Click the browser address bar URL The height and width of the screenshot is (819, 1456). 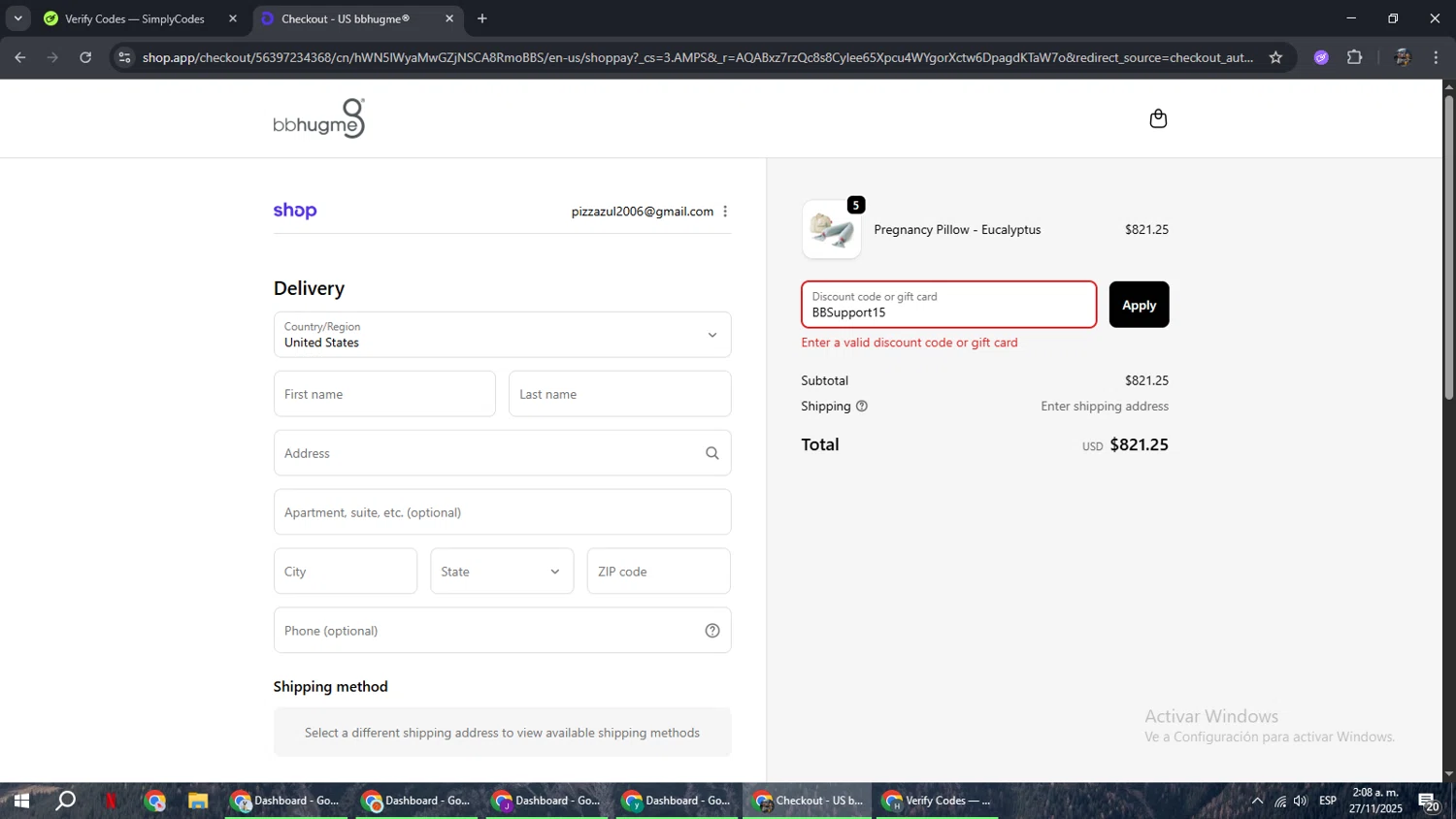697,57
